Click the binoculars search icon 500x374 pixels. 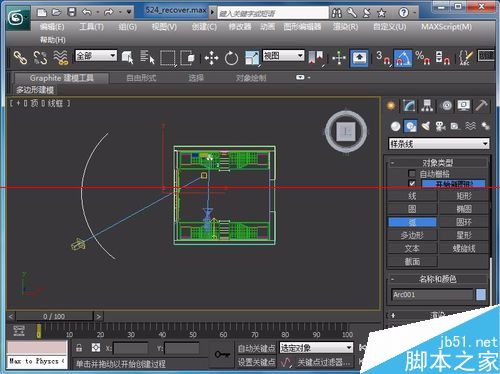point(337,13)
